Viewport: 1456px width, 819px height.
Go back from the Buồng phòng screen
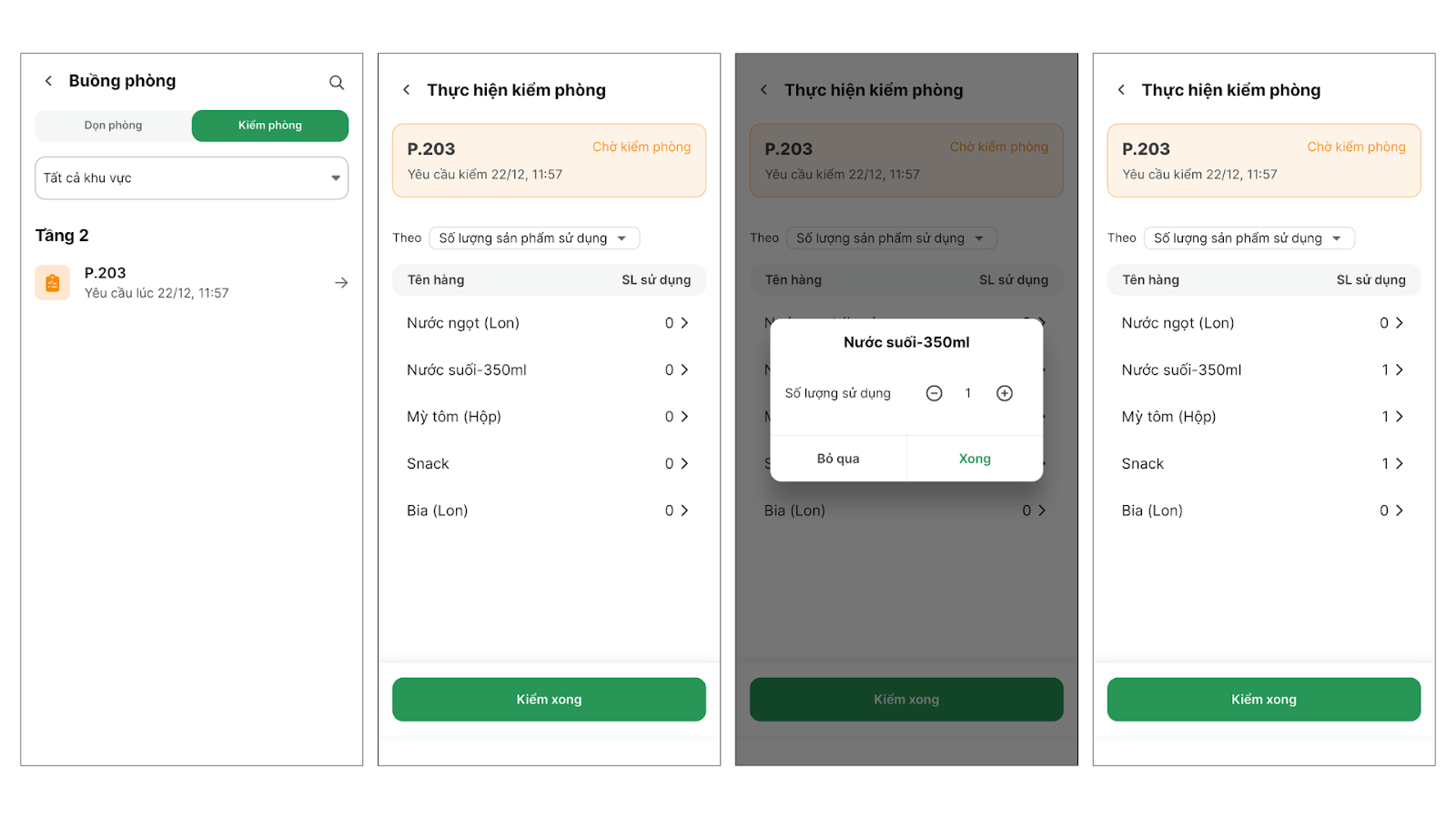(49, 81)
